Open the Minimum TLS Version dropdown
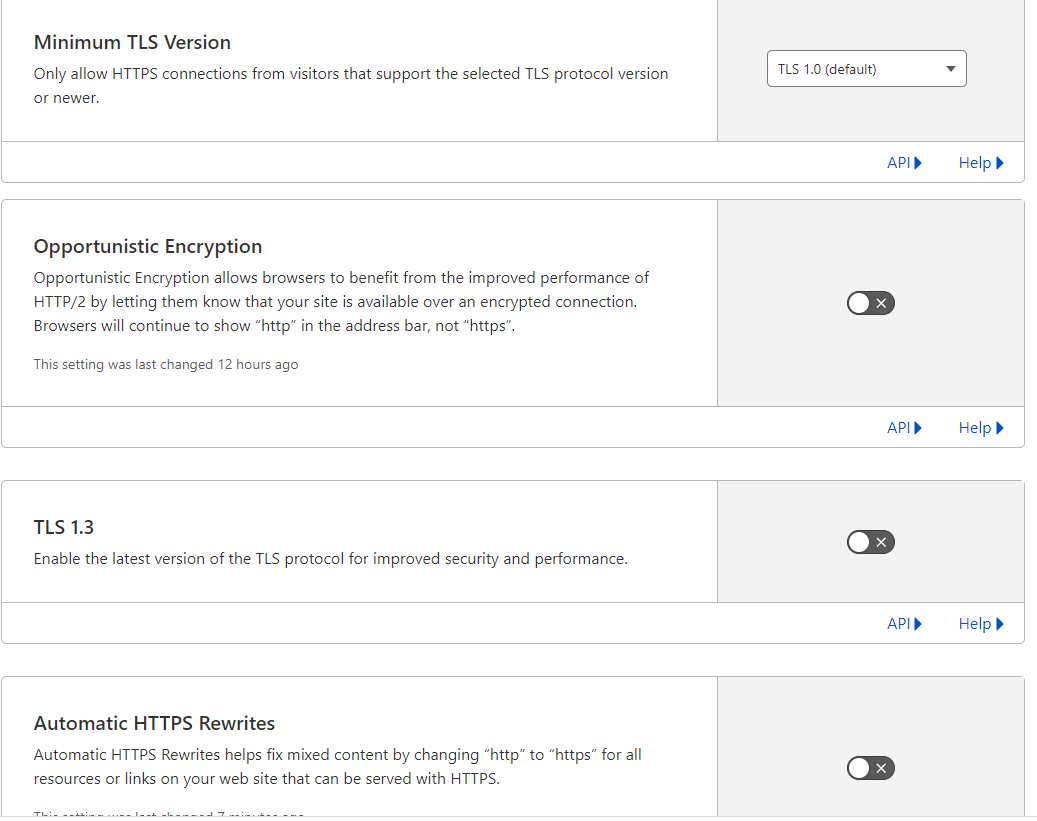The width and height of the screenshot is (1037, 821). pos(866,69)
